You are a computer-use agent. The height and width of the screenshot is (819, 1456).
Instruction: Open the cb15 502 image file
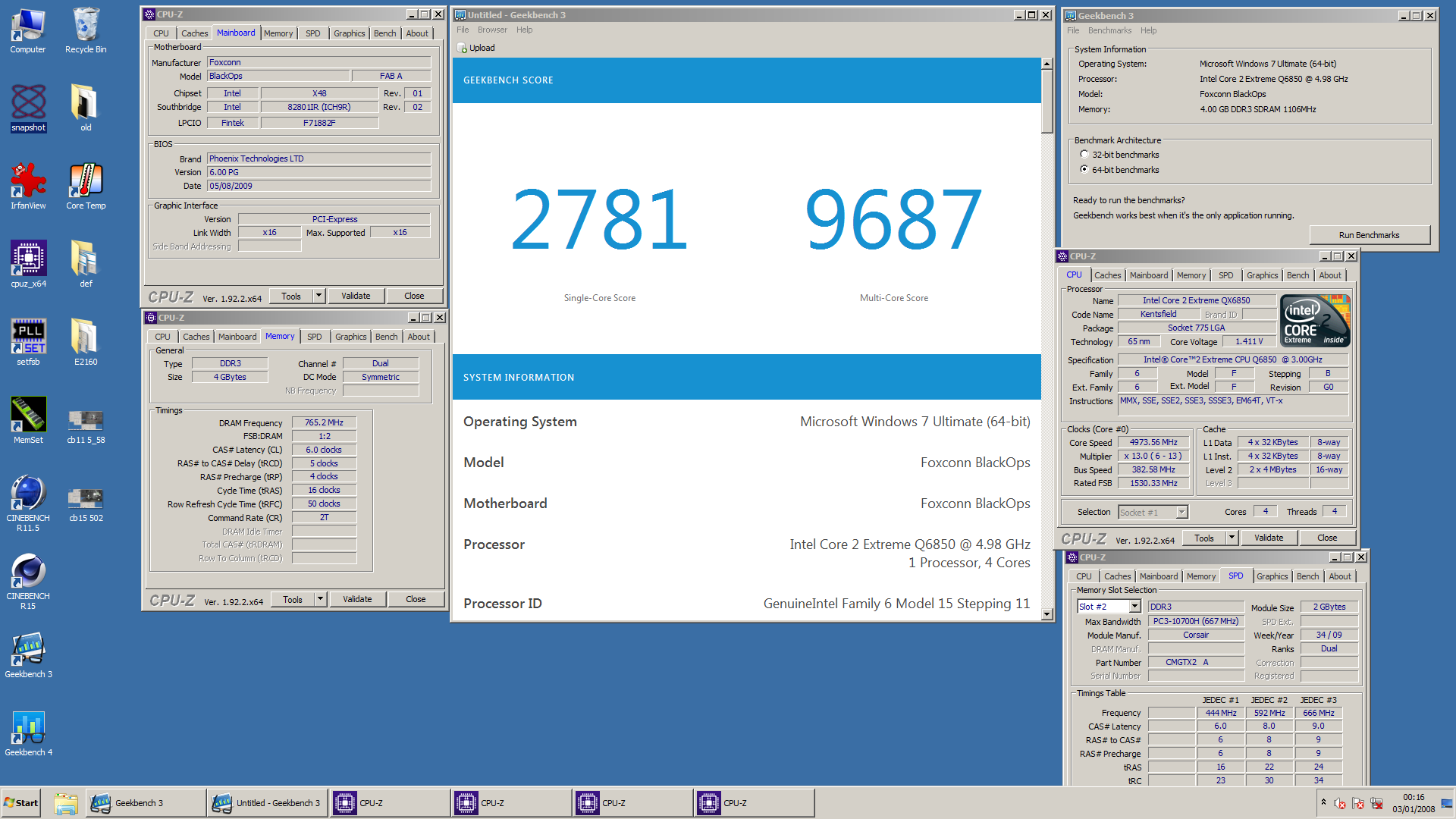[x=86, y=504]
